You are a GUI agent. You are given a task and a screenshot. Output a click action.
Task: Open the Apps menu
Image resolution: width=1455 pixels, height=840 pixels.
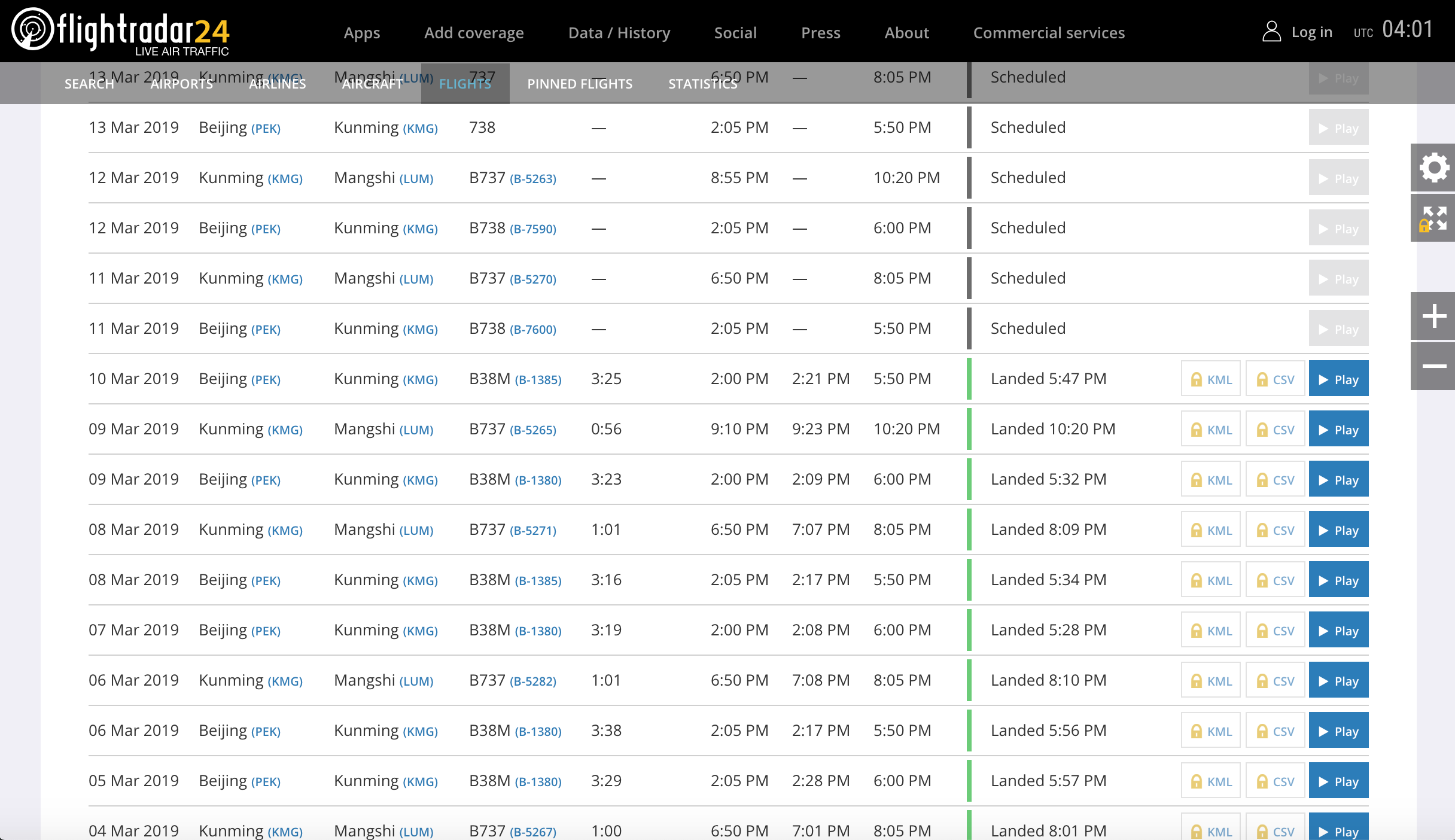361,33
